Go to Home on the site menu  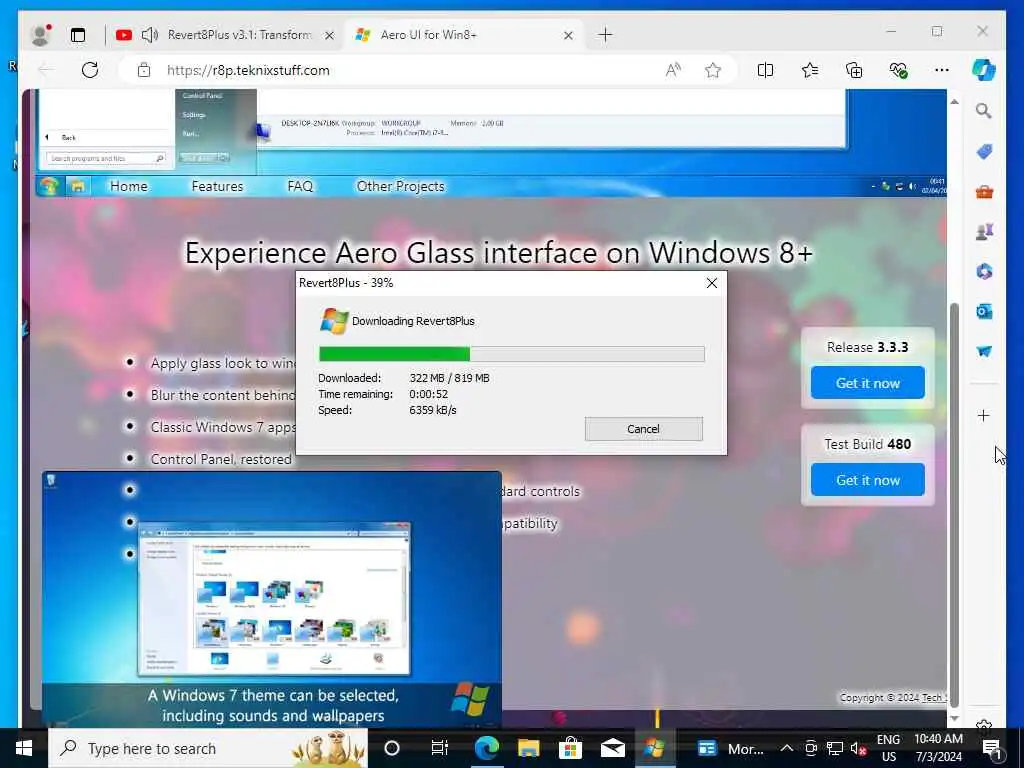pyautogui.click(x=129, y=186)
